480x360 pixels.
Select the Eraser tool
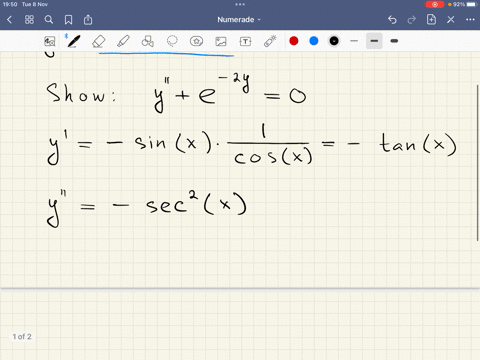click(99, 42)
